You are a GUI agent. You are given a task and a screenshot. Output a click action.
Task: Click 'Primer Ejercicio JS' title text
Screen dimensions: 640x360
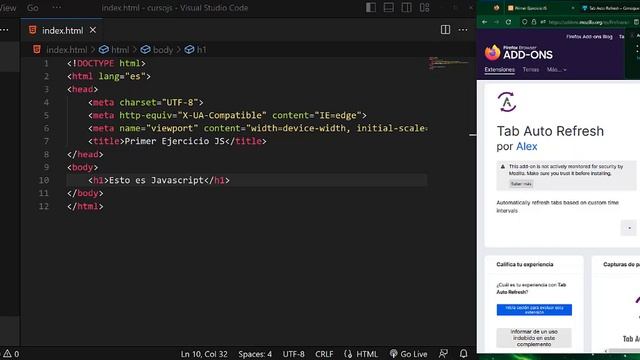pyautogui.click(x=174, y=141)
